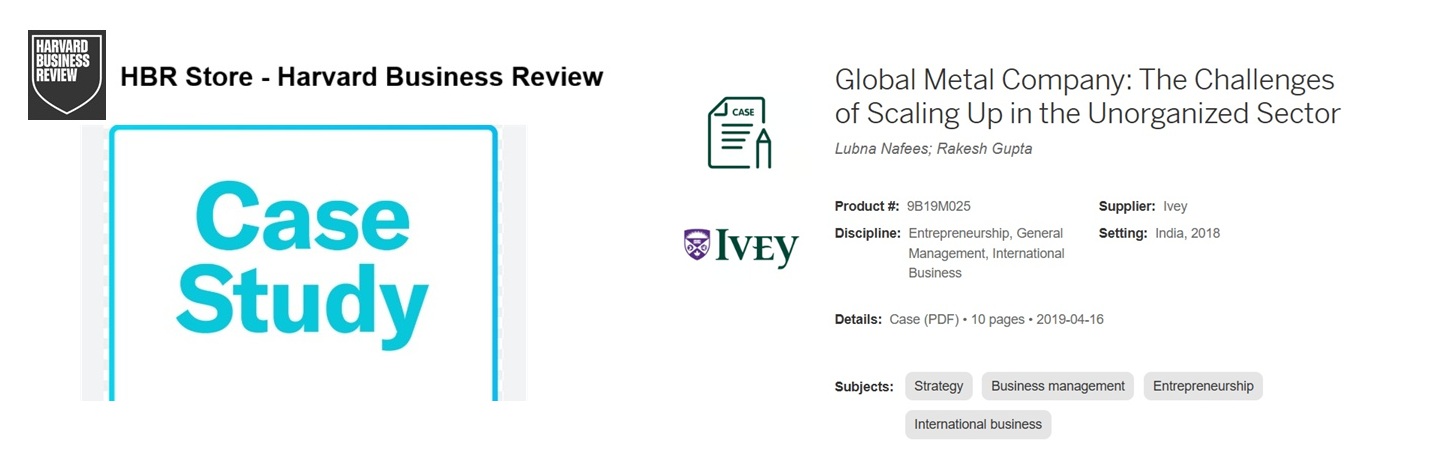The height and width of the screenshot is (451, 1449).
Task: Click the Ivey school logo
Action: pos(741,246)
